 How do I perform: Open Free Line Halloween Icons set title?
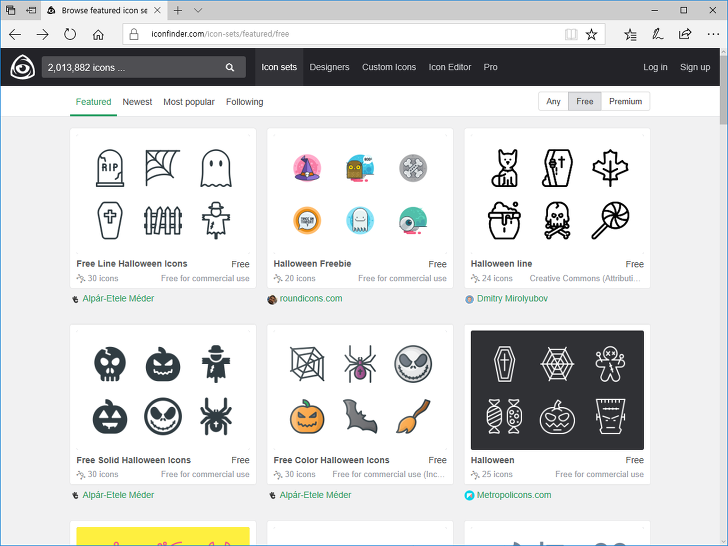point(132,264)
